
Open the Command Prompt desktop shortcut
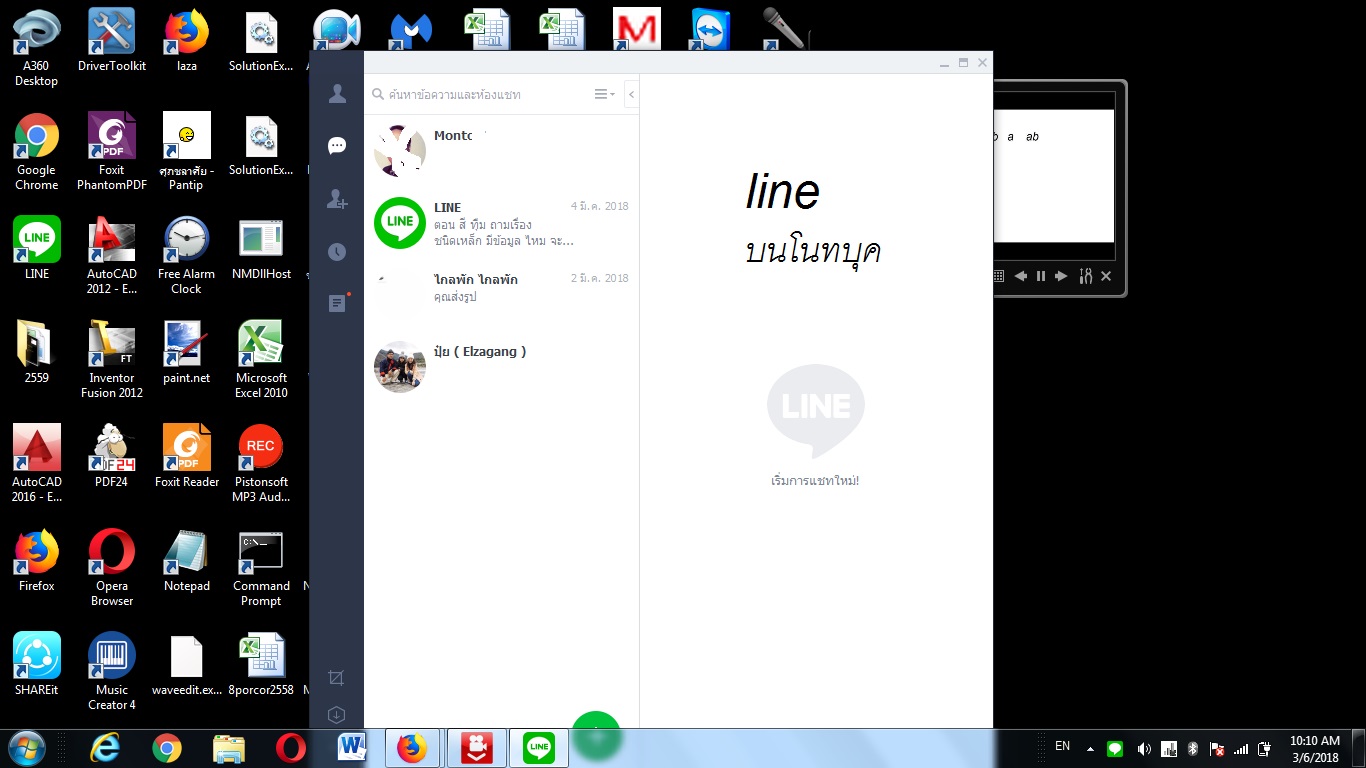point(261,568)
